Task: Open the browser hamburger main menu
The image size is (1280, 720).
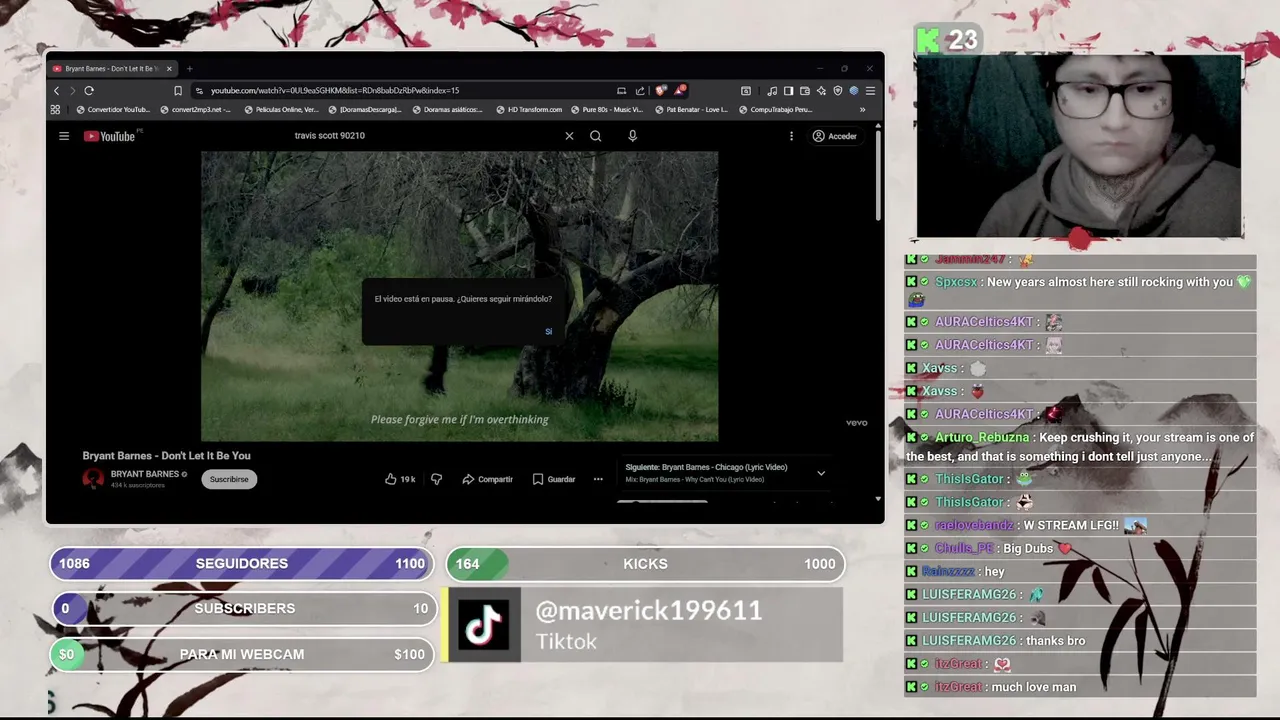Action: coord(870,90)
